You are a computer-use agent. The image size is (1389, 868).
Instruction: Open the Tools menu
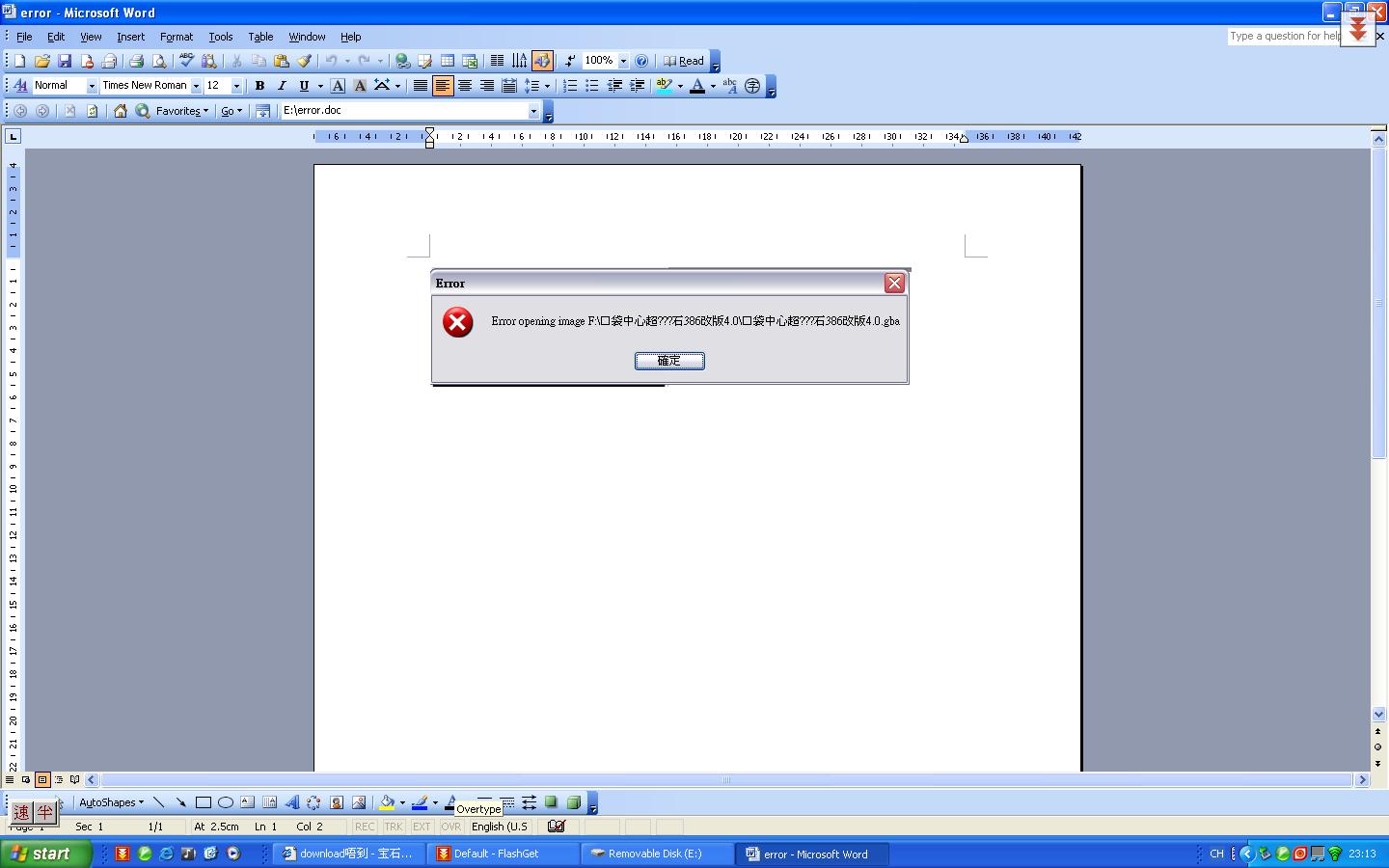tap(221, 37)
